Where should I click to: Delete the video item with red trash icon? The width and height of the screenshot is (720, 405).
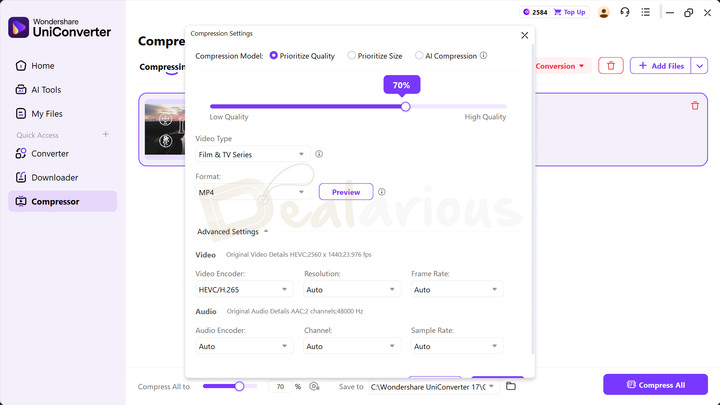(695, 106)
